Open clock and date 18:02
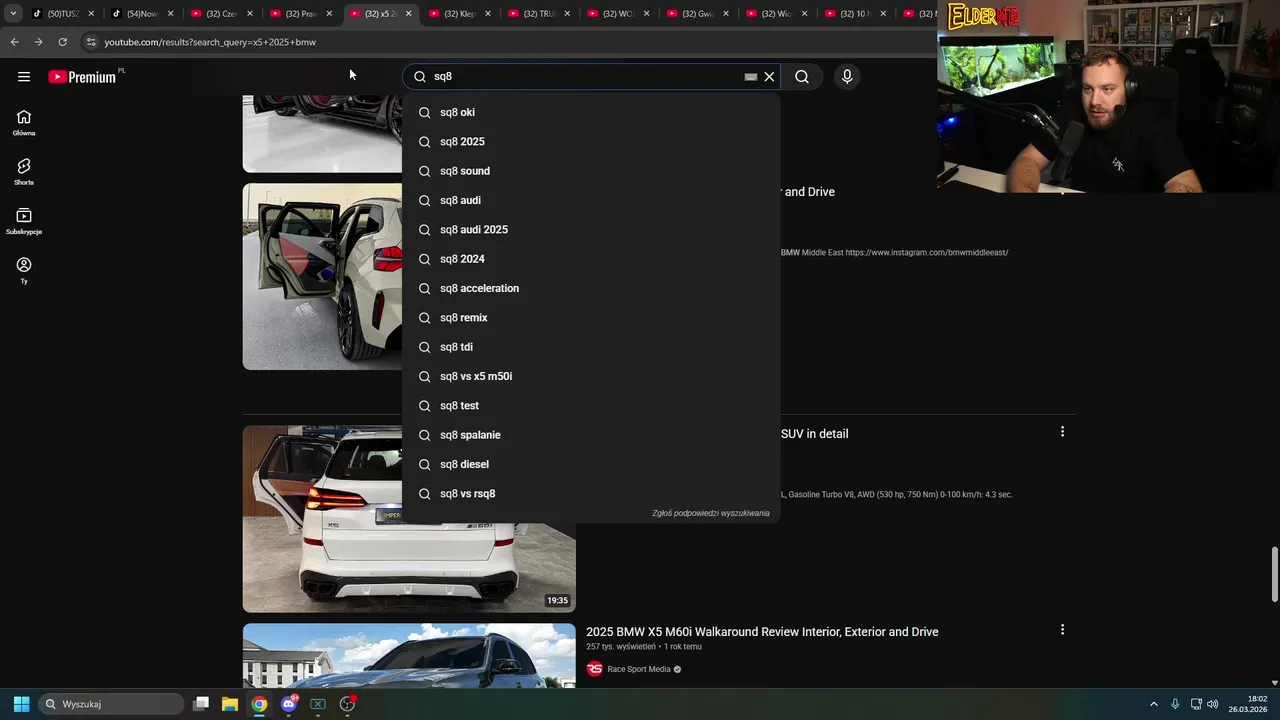The height and width of the screenshot is (720, 1280). click(1248, 704)
